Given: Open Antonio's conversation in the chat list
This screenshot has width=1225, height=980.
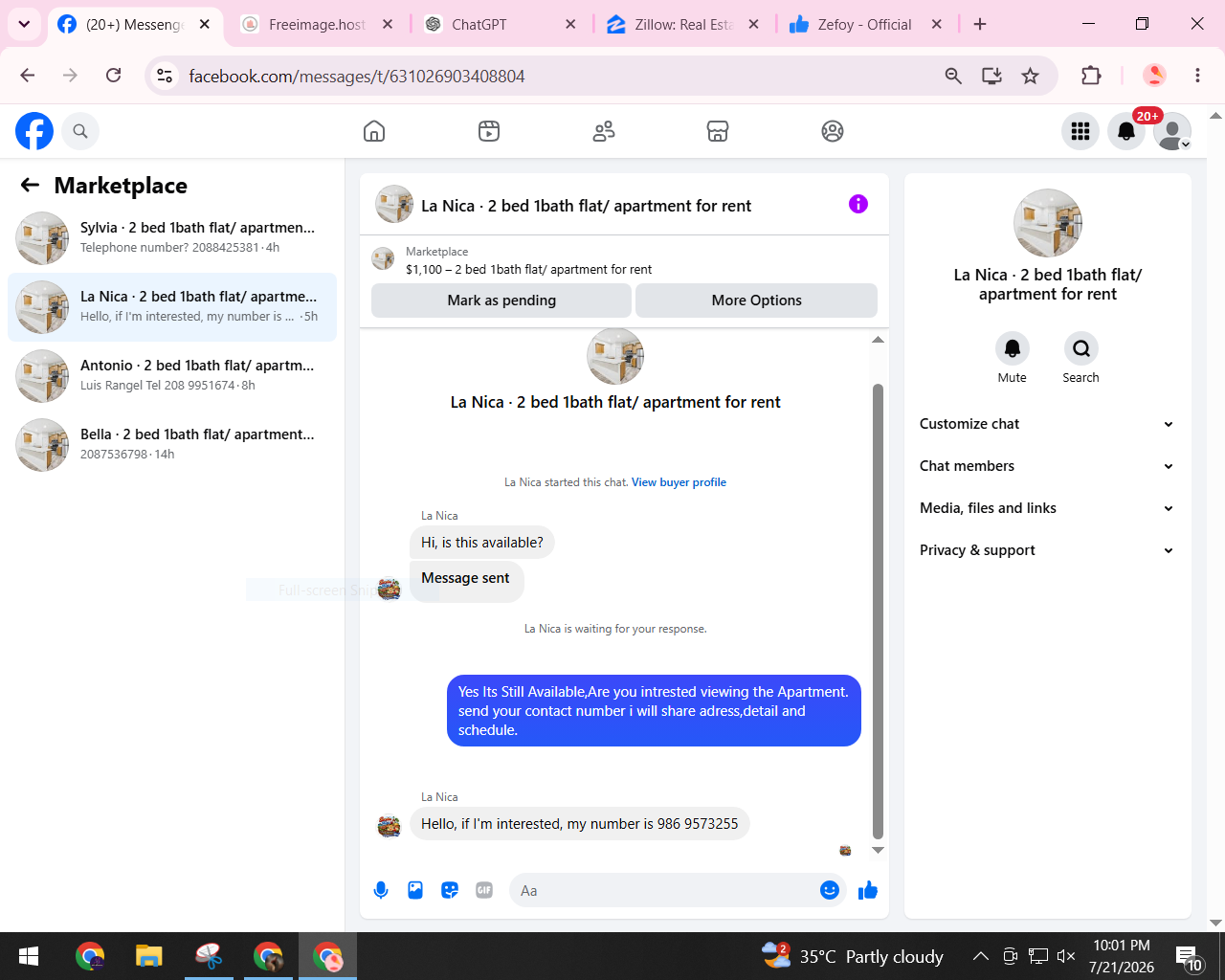Looking at the screenshot, I should pyautogui.click(x=172, y=376).
